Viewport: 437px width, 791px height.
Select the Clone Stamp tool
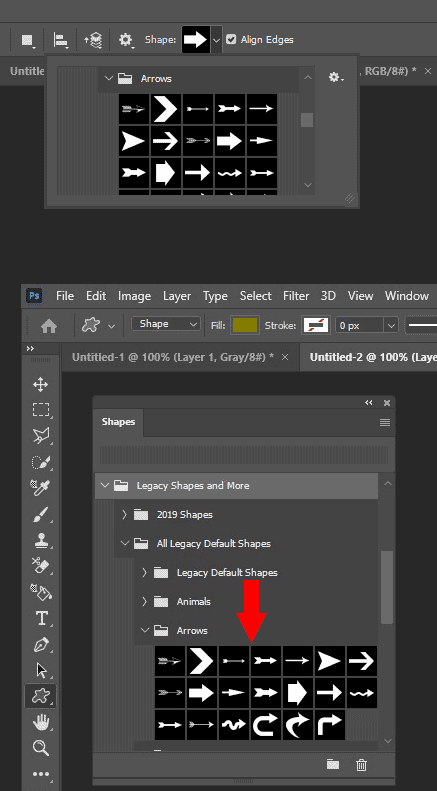(x=40, y=540)
